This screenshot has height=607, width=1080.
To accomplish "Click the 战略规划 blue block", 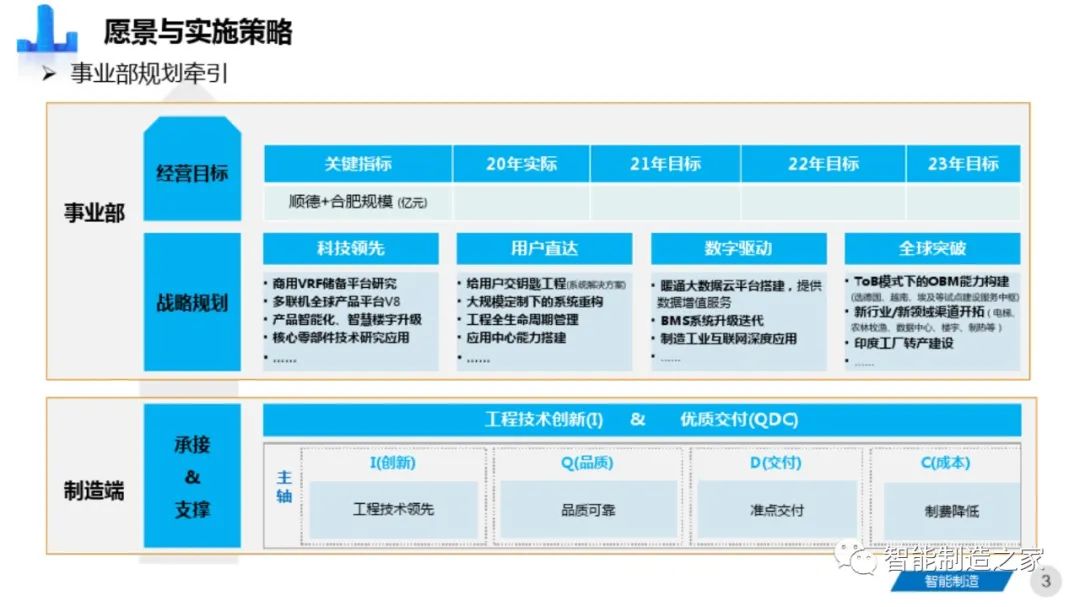I will tap(192, 302).
